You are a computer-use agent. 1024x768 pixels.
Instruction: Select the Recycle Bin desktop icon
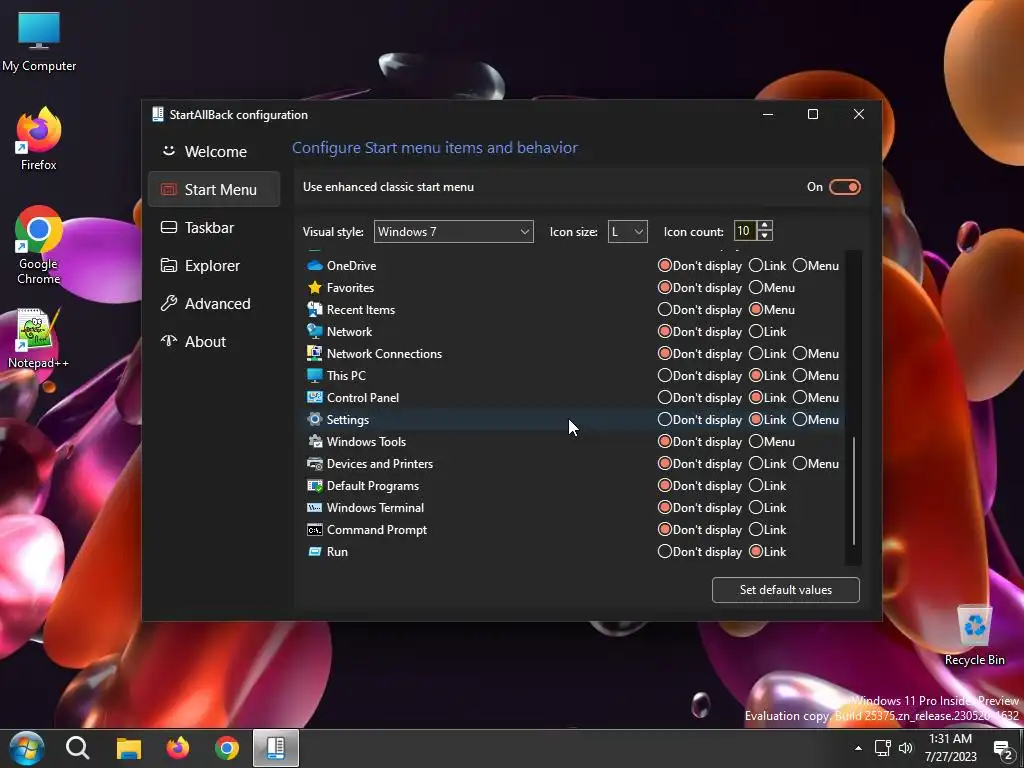pos(974,635)
